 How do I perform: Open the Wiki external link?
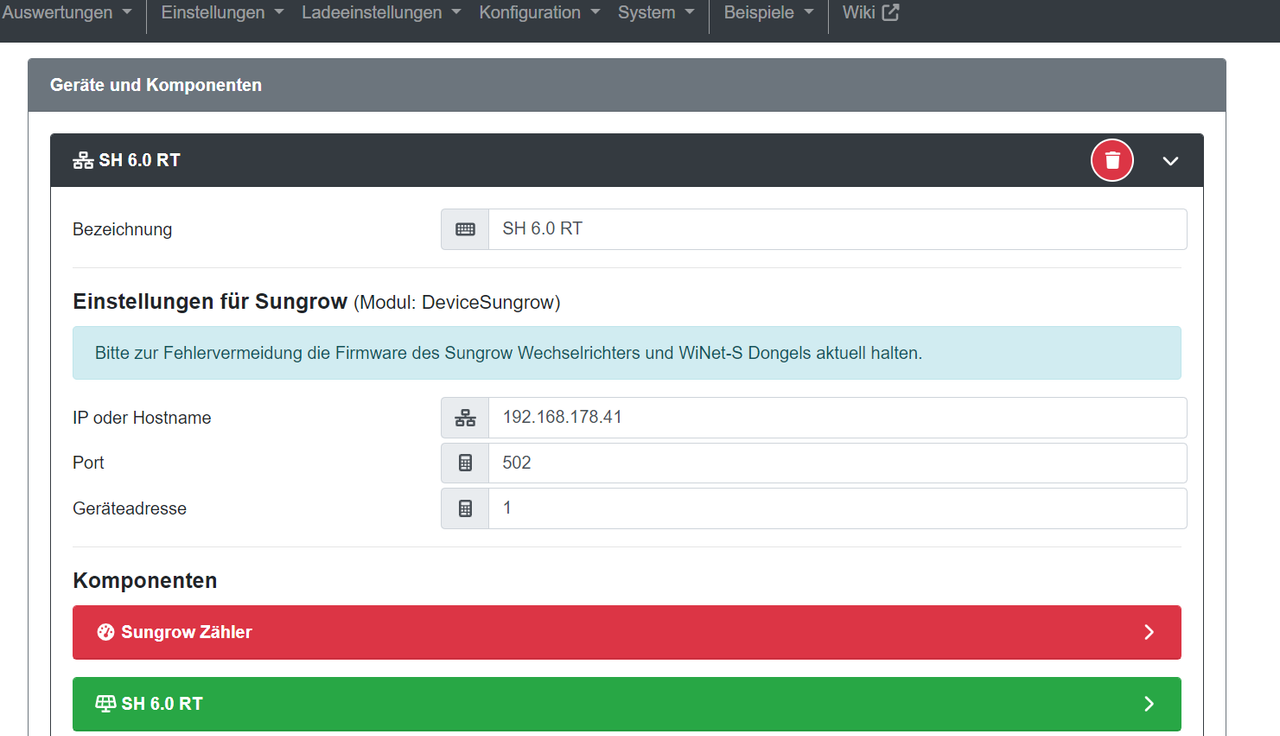pyautogui.click(x=870, y=13)
